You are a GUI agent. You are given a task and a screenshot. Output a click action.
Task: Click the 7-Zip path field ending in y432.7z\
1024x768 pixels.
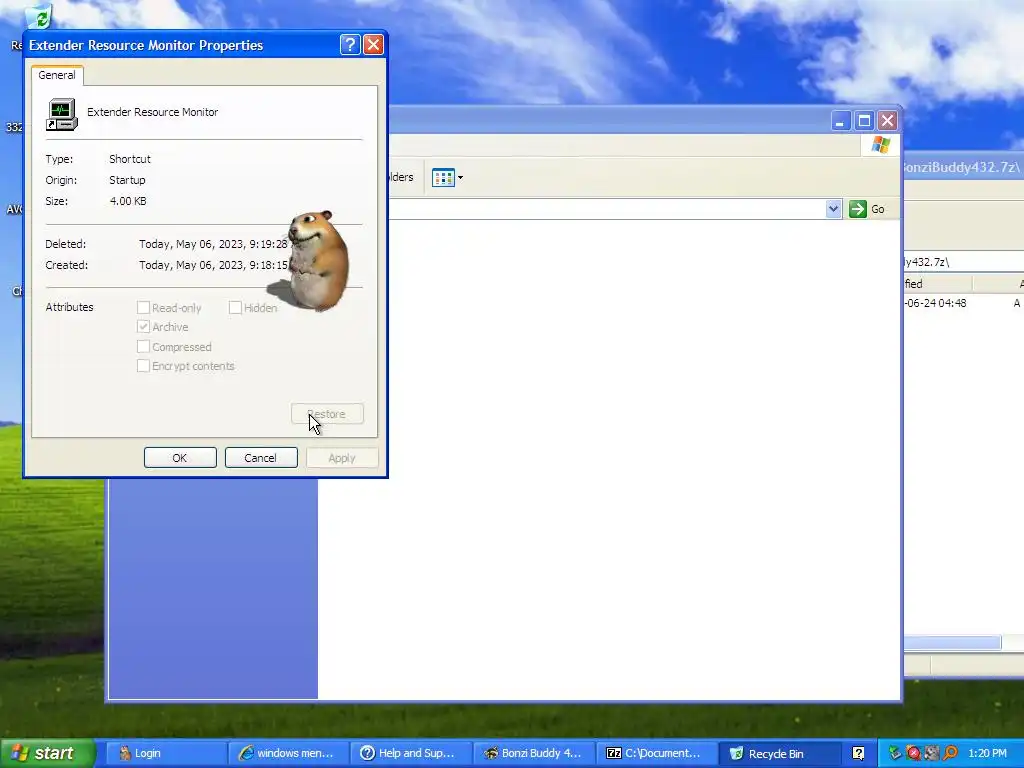tap(963, 262)
